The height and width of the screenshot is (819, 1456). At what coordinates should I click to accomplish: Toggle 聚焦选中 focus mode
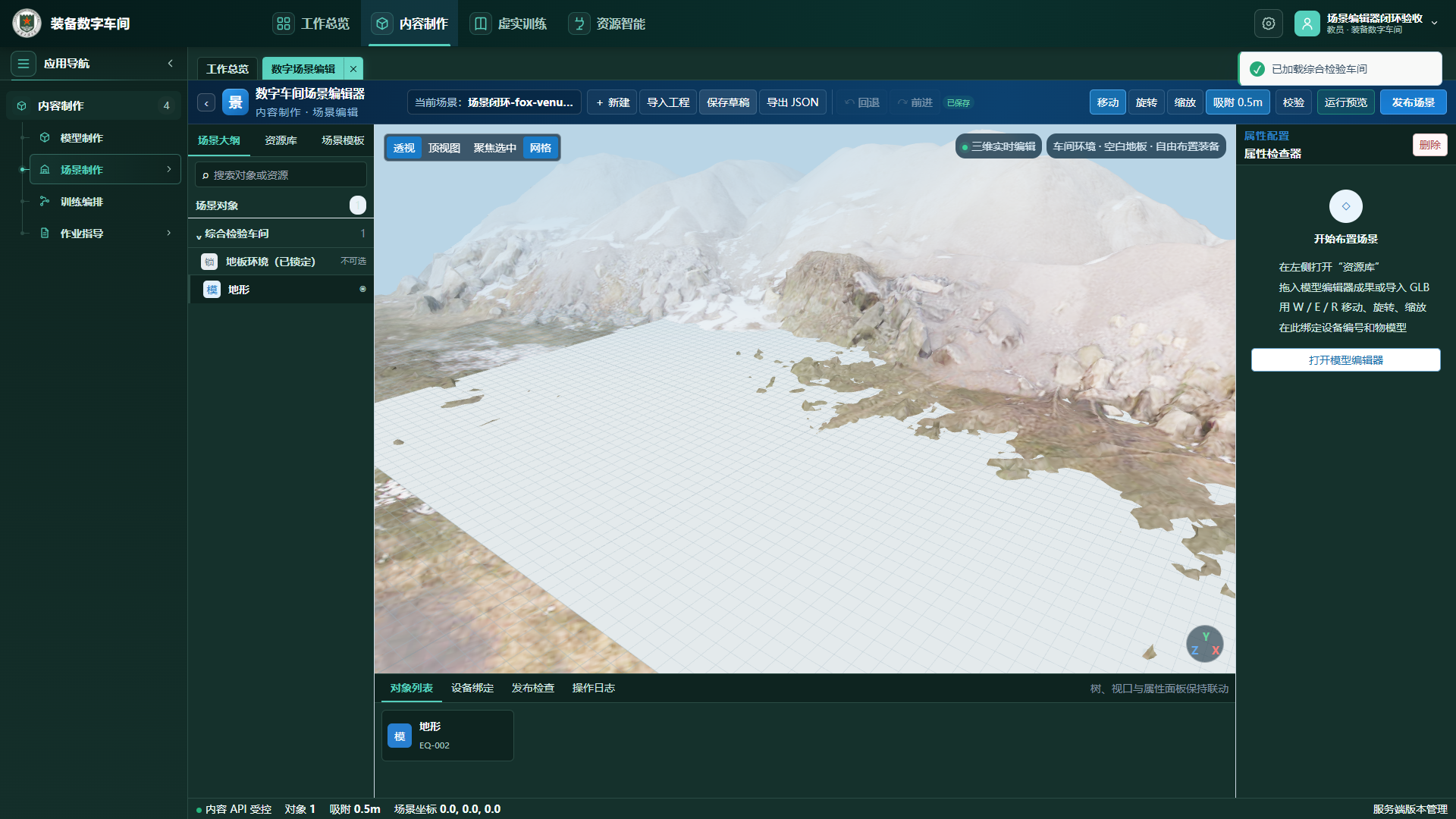(x=495, y=148)
